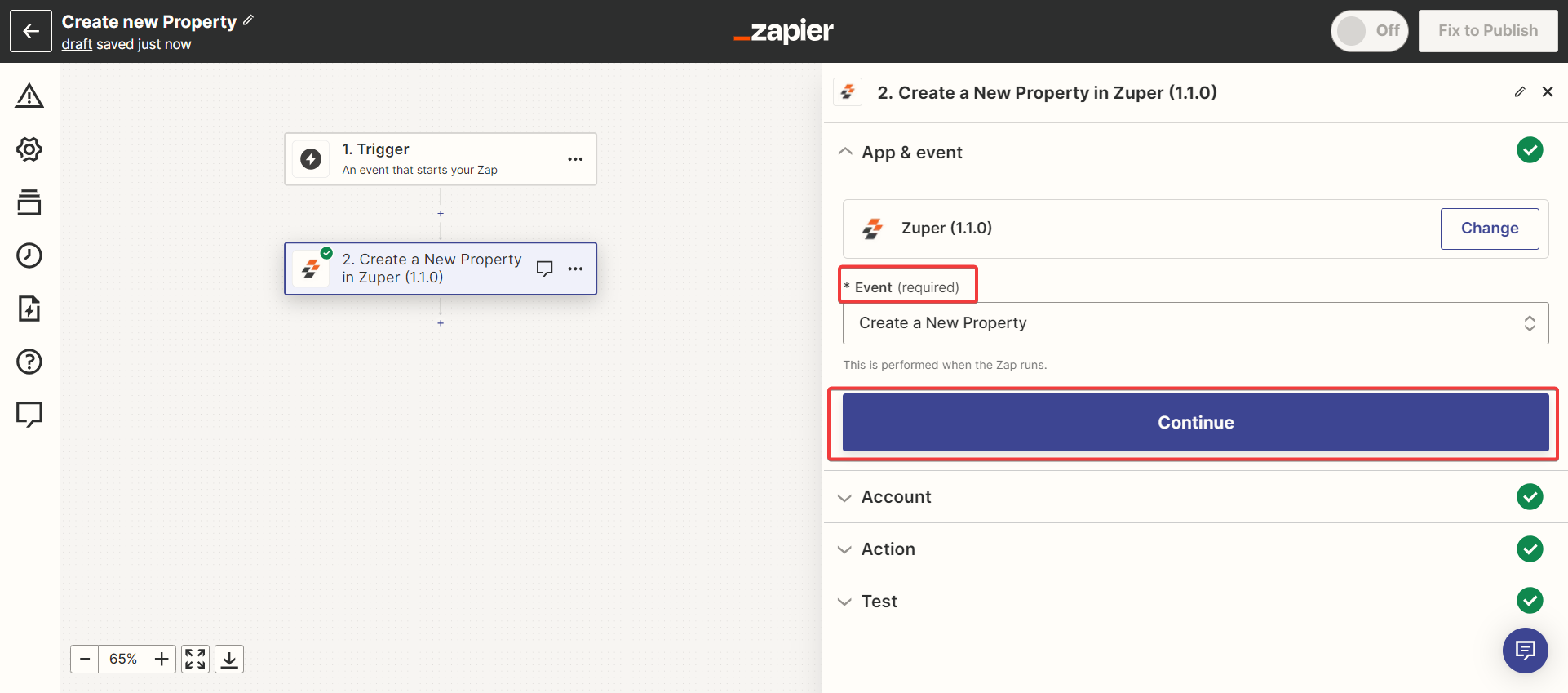This screenshot has width=1568, height=693.
Task: Open the warning issues sidebar icon
Action: click(x=29, y=96)
